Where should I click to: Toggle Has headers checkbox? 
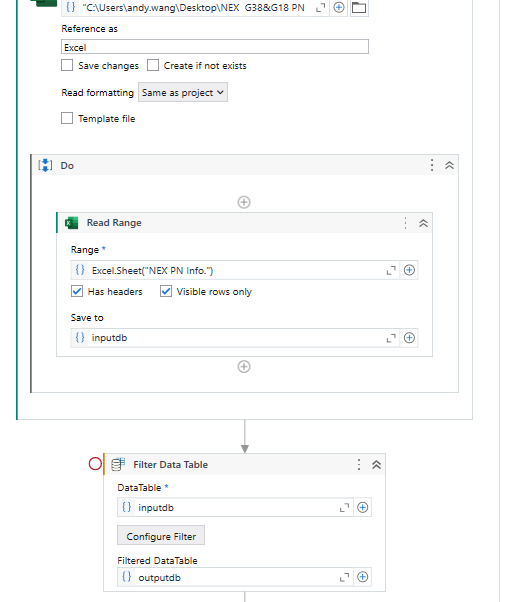point(77,291)
